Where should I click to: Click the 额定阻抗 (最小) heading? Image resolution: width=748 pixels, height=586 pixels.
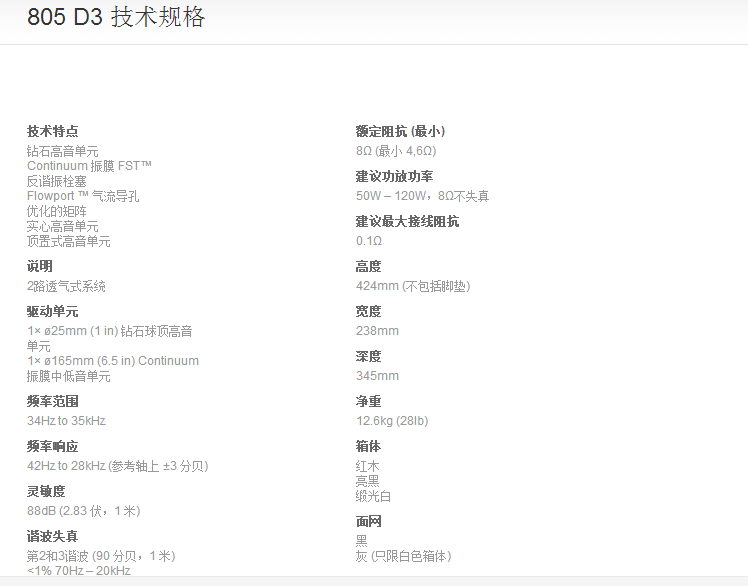(x=400, y=131)
